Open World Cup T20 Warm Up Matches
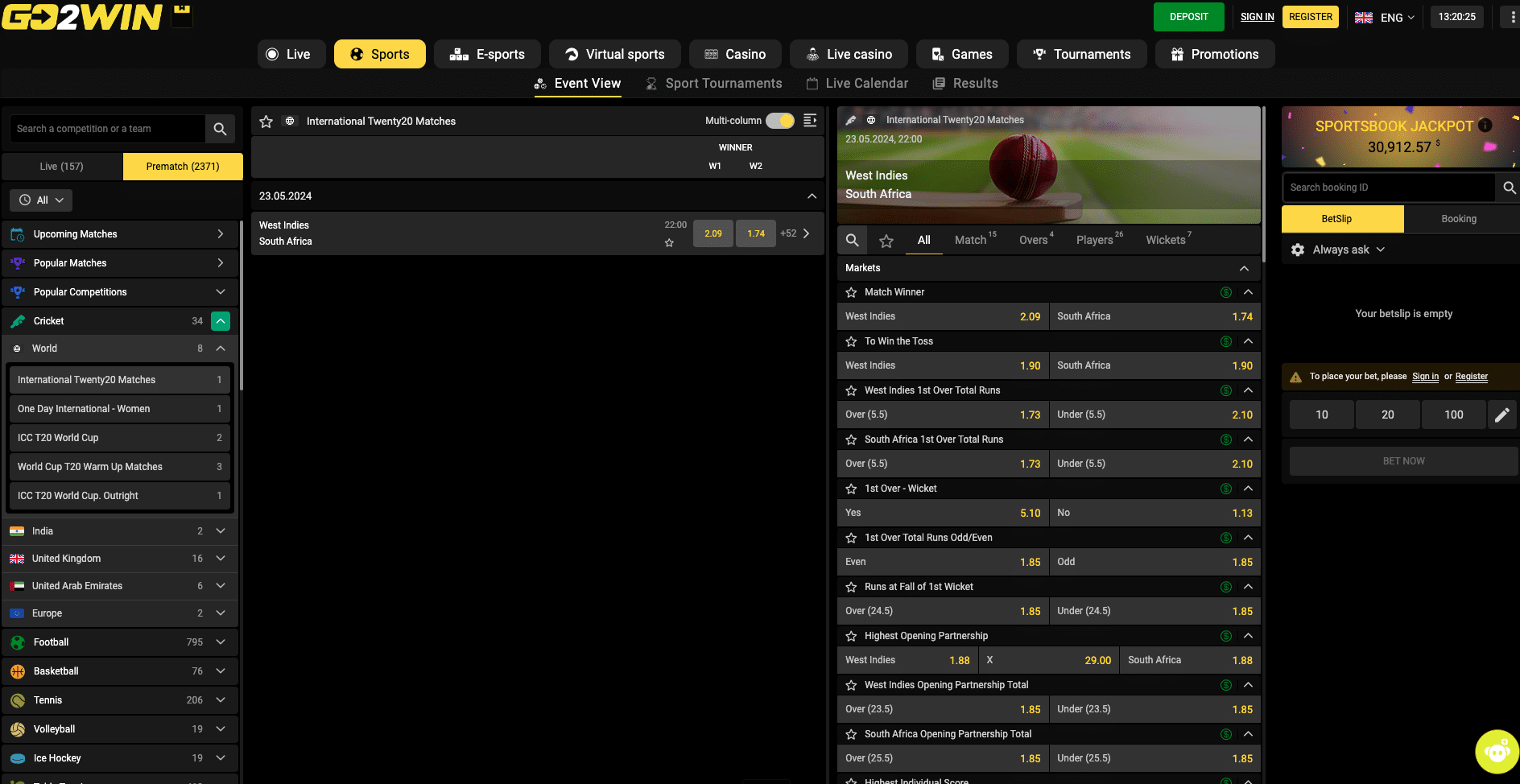This screenshot has height=784, width=1520. pos(120,467)
